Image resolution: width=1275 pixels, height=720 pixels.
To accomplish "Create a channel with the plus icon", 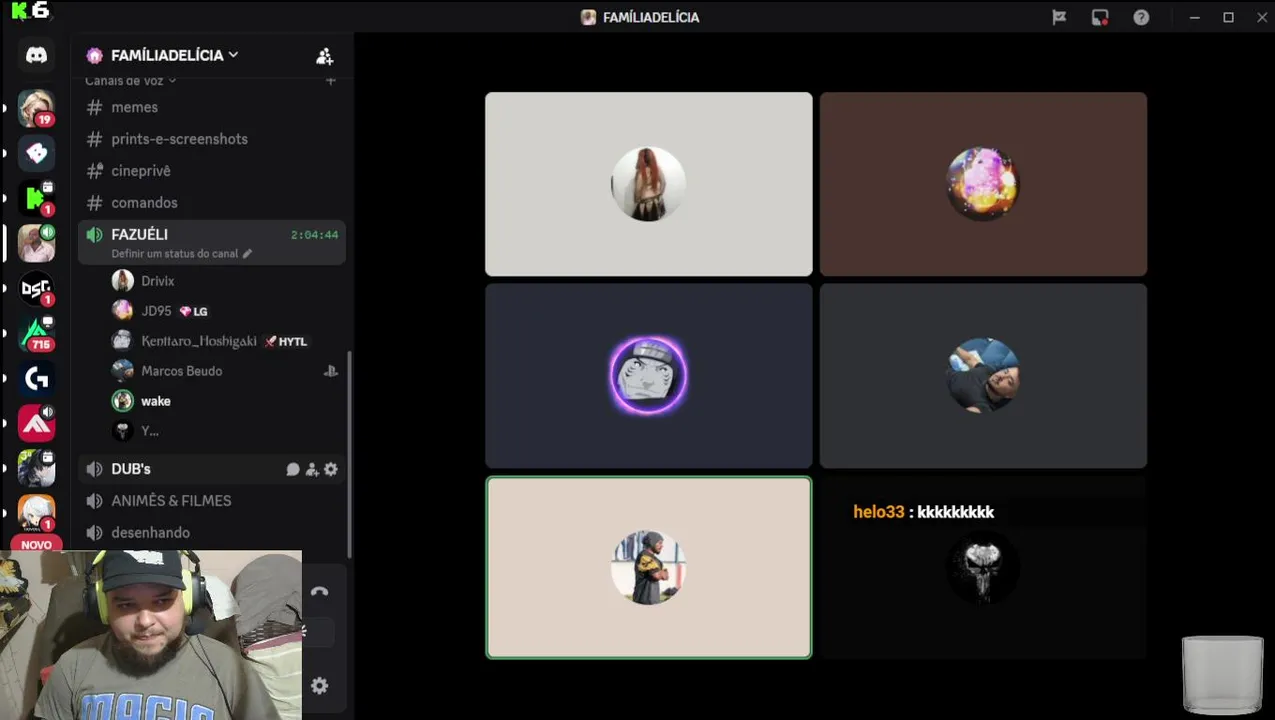I will click(330, 80).
